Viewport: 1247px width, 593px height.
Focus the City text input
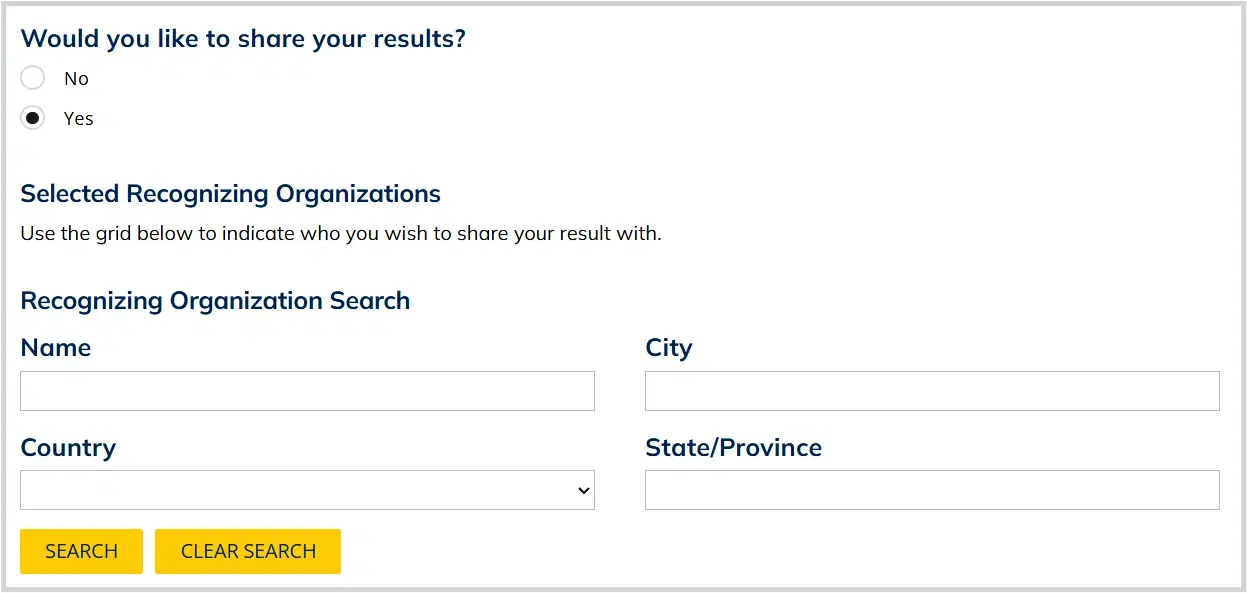pyautogui.click(x=932, y=391)
